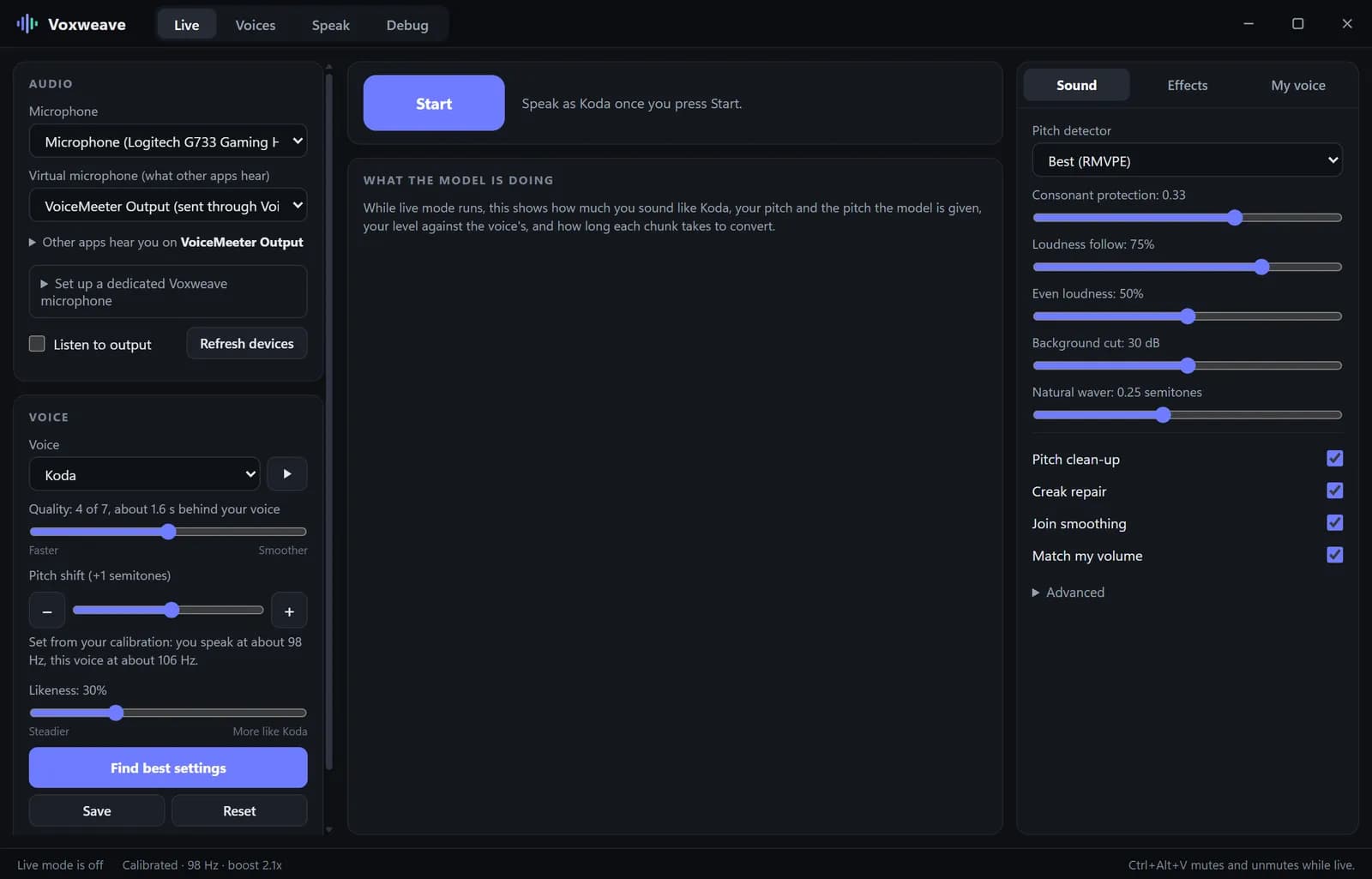The height and width of the screenshot is (879, 1372).
Task: Disable Pitch clean-up checkbox
Action: tap(1334, 459)
